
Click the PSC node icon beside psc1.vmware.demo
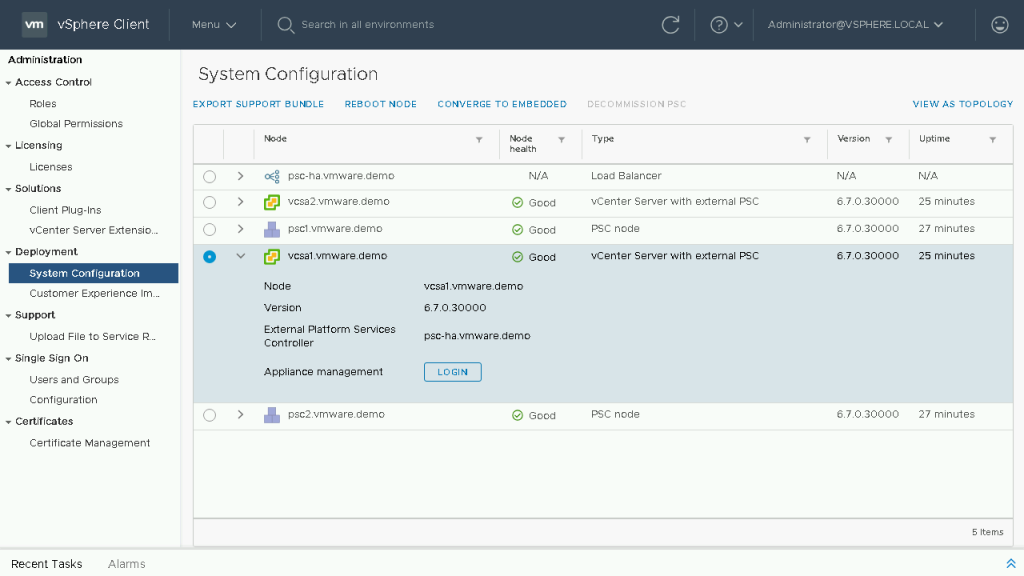(x=272, y=229)
